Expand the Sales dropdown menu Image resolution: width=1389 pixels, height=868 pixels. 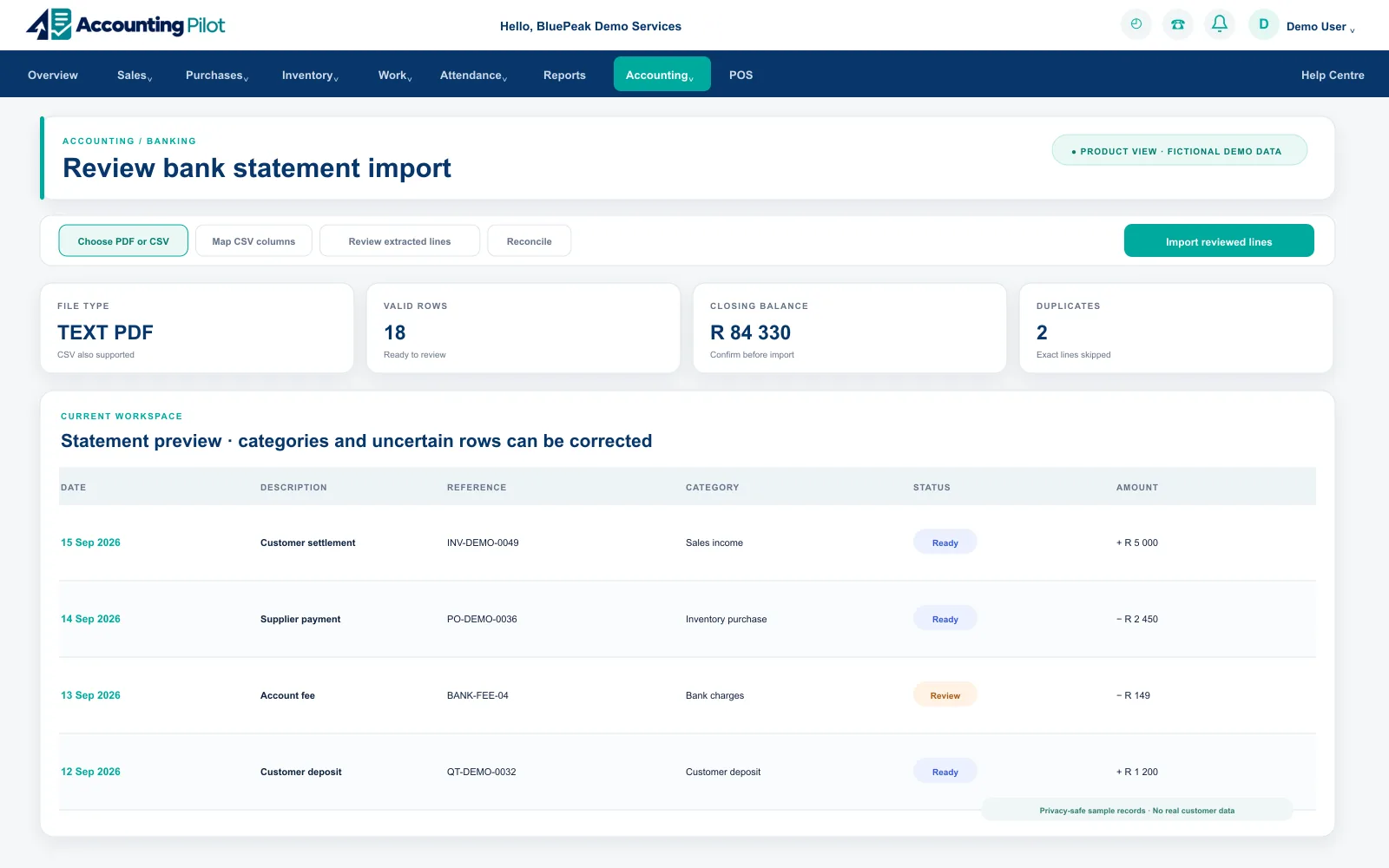coord(135,76)
